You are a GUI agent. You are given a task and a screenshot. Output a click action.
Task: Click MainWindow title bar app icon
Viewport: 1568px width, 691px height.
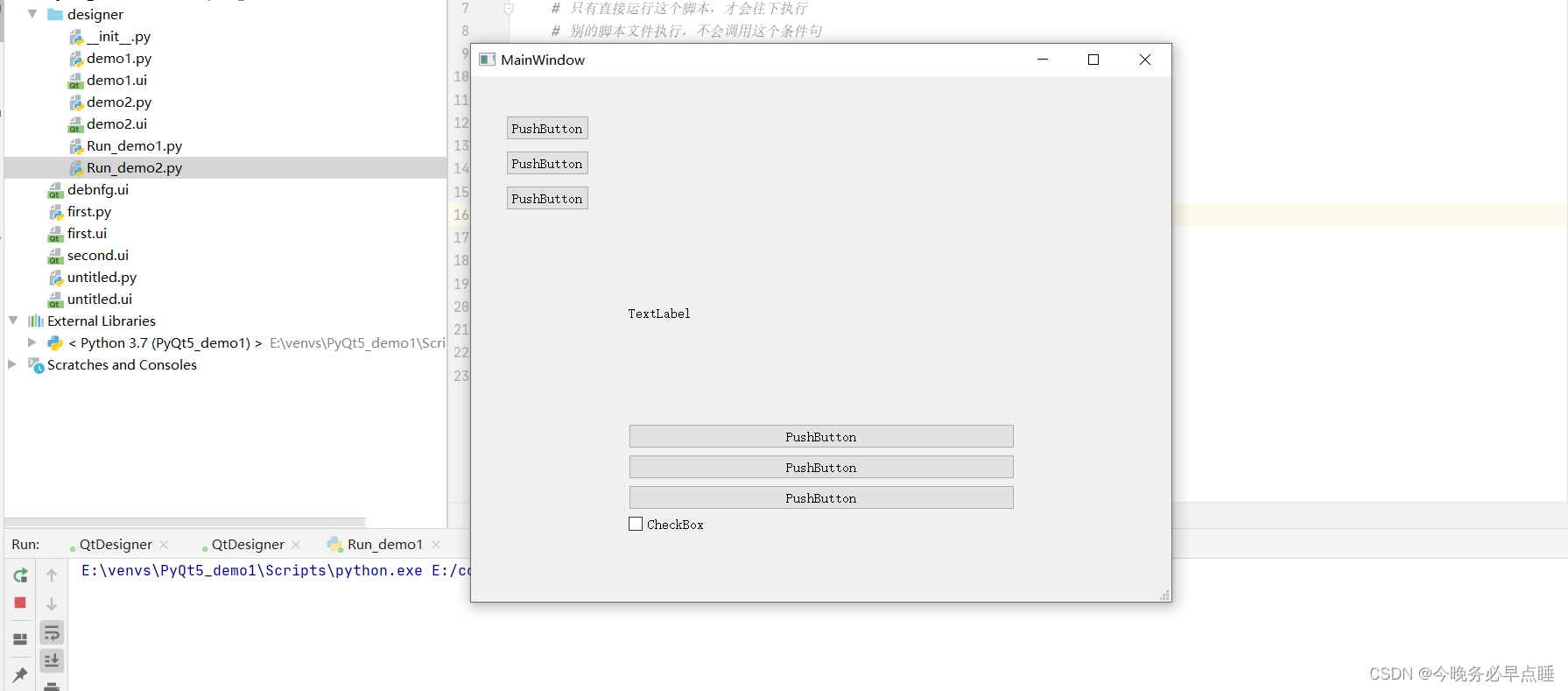pos(488,60)
